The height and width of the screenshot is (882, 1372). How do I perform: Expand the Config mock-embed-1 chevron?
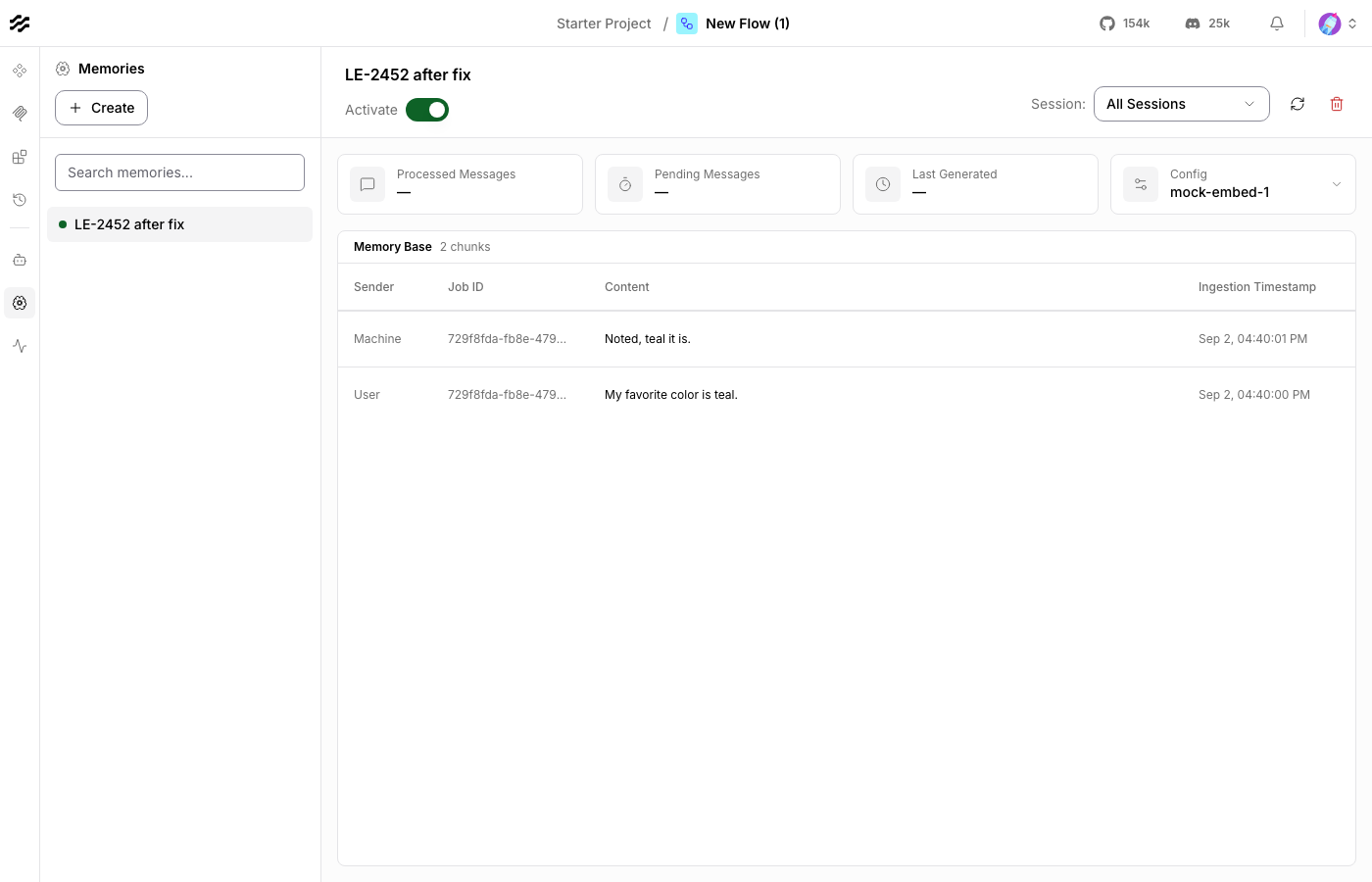pos(1337,184)
